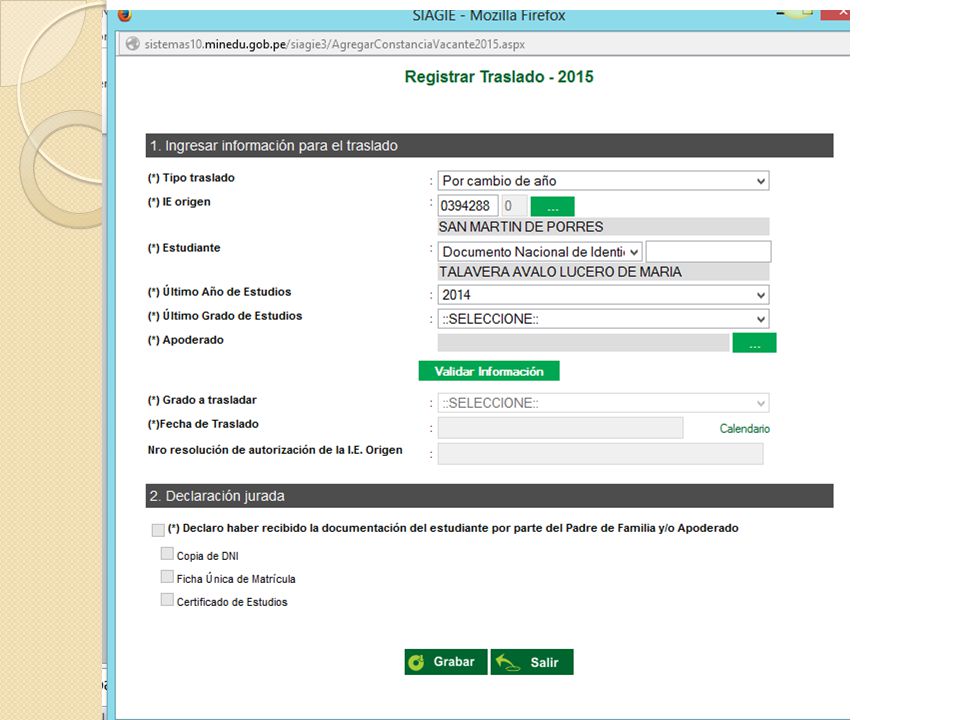Open the Documento Nacional de Identidad dropdown

point(539,252)
